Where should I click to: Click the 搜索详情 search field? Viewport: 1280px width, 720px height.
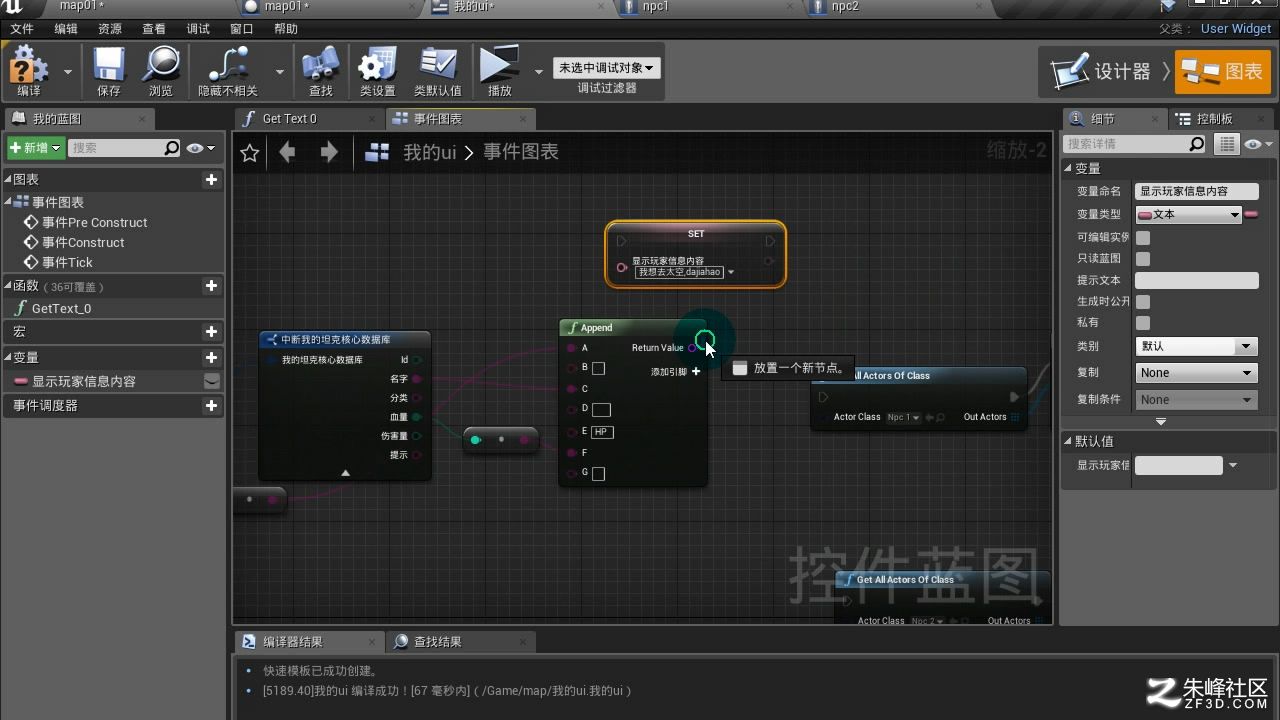pyautogui.click(x=1135, y=144)
